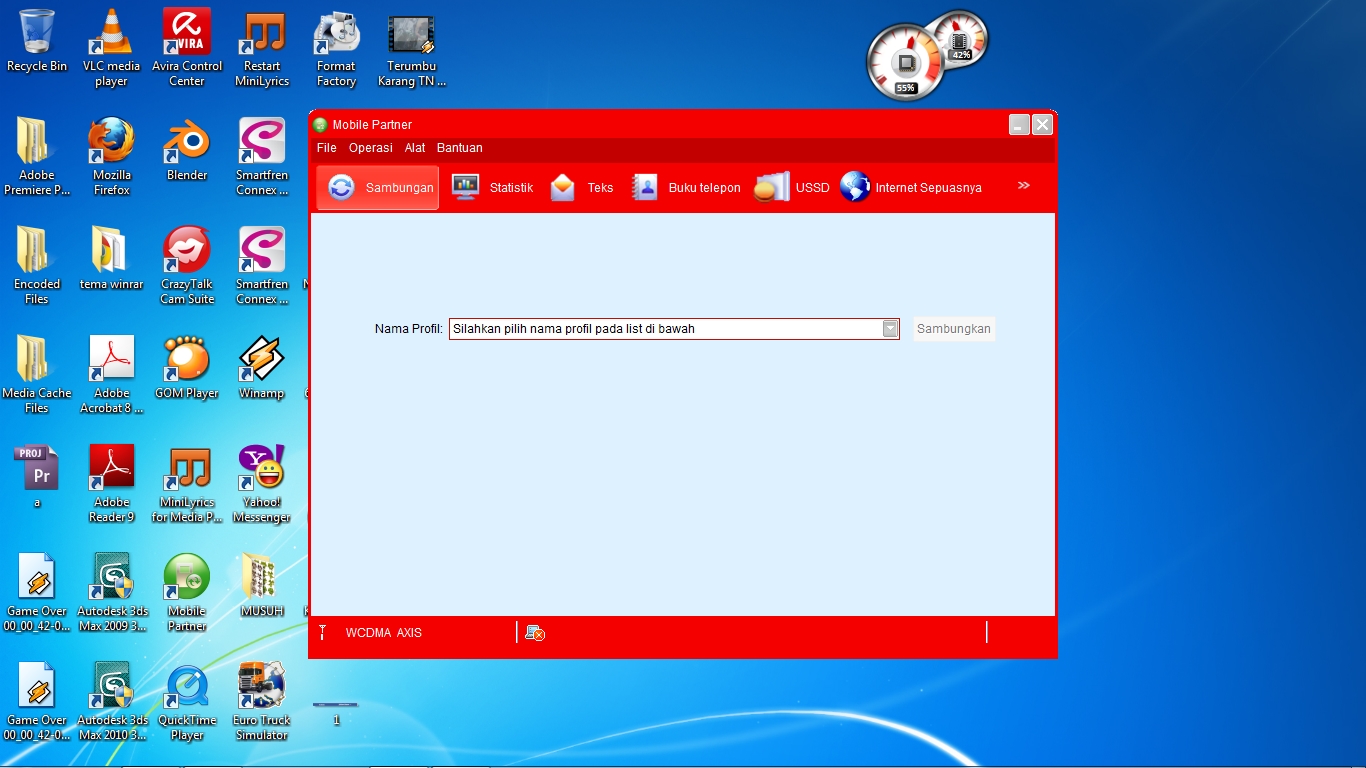1366x768 pixels.
Task: Select the QuickTime Player shortcut
Action: pos(187,702)
